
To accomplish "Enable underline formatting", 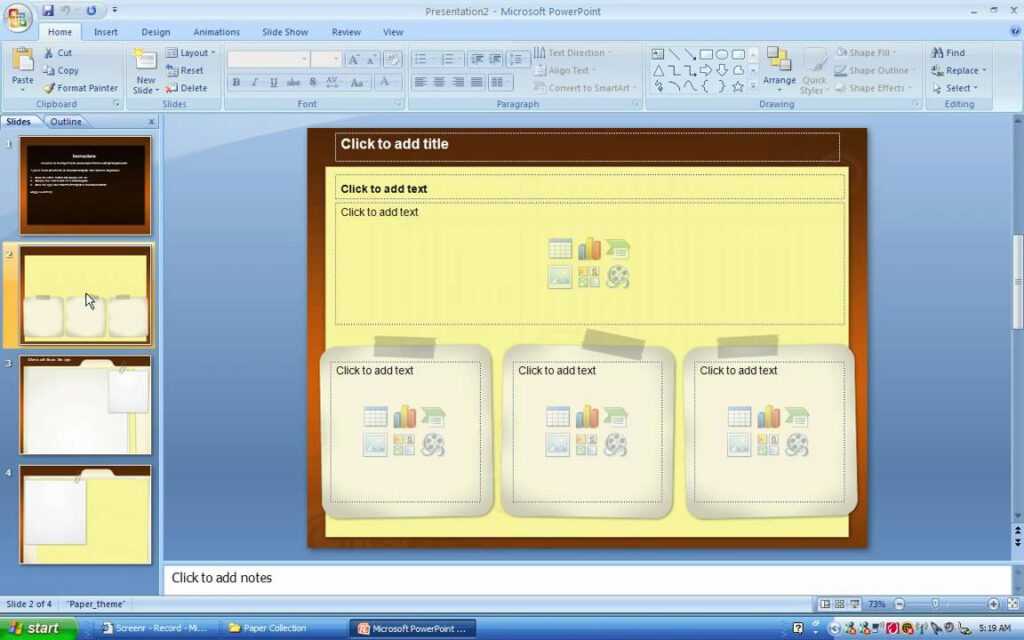I will tap(272, 82).
